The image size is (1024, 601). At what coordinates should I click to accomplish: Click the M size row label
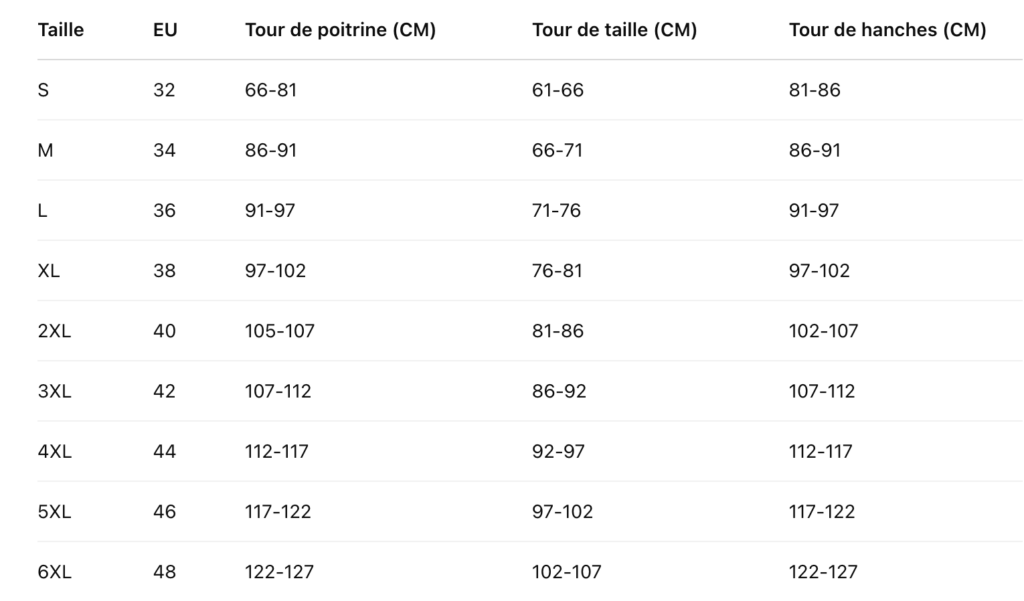tap(45, 150)
